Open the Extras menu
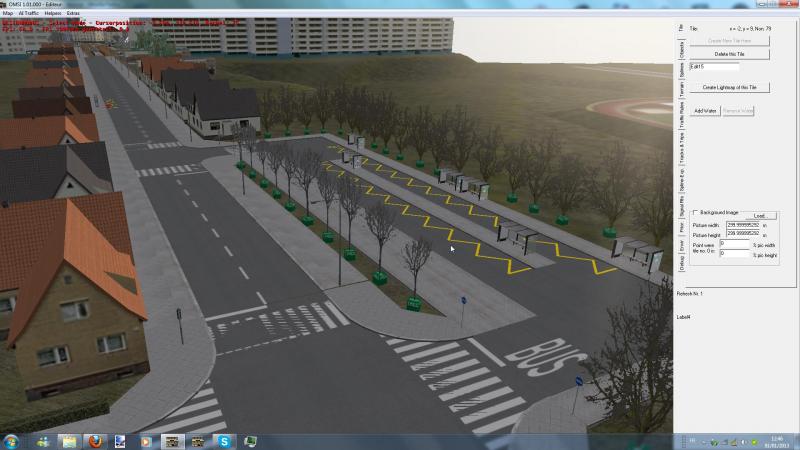The image size is (800, 450). pyautogui.click(x=73, y=13)
